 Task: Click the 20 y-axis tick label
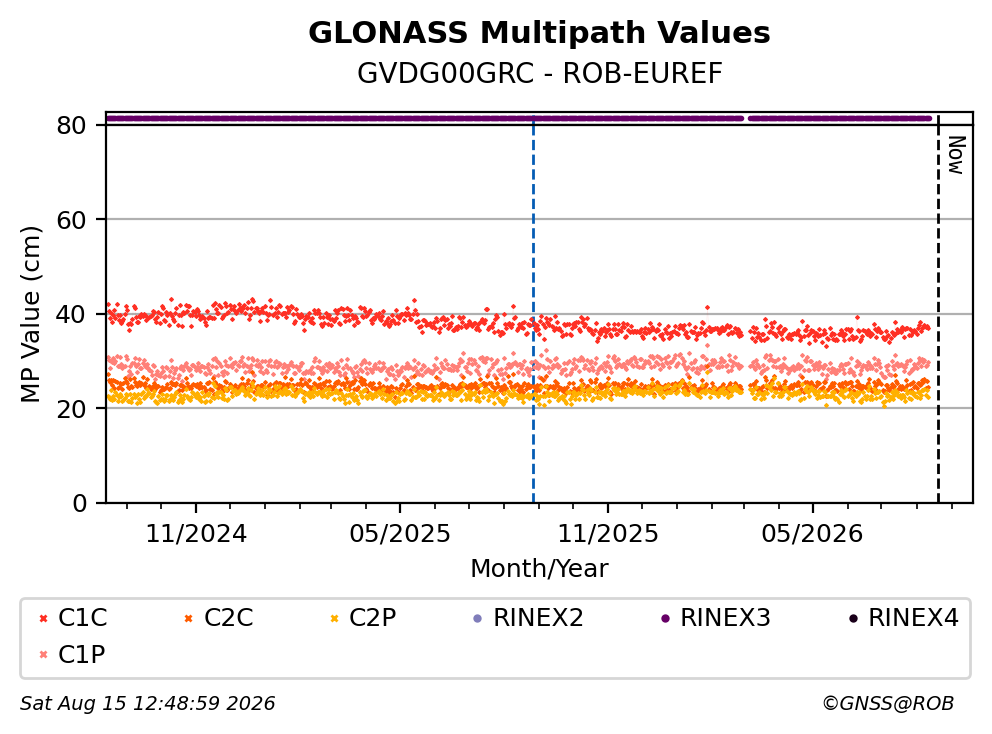tap(71, 409)
